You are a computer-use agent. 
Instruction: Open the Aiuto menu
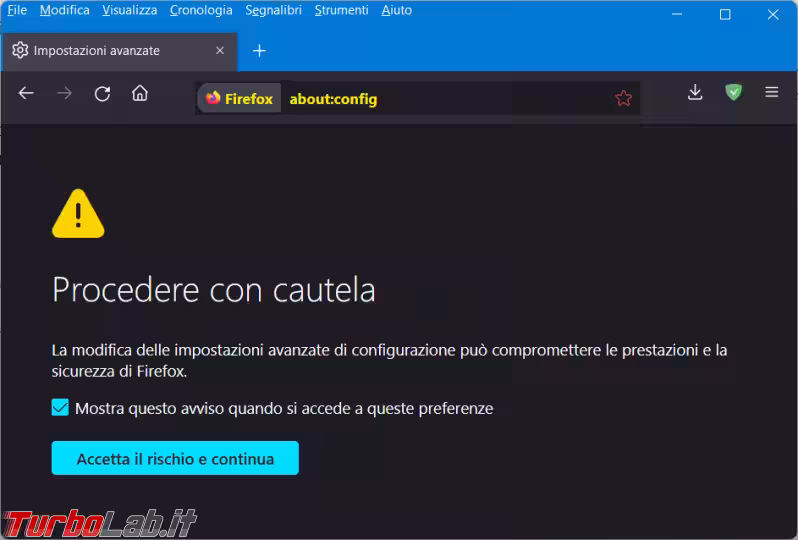tap(396, 10)
